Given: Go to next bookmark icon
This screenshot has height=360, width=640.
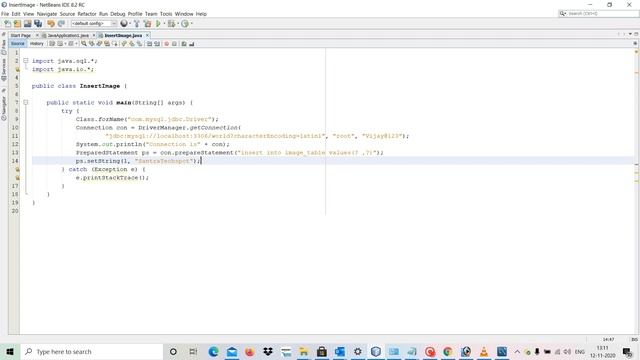Looking at the screenshot, I should [x=131, y=44].
